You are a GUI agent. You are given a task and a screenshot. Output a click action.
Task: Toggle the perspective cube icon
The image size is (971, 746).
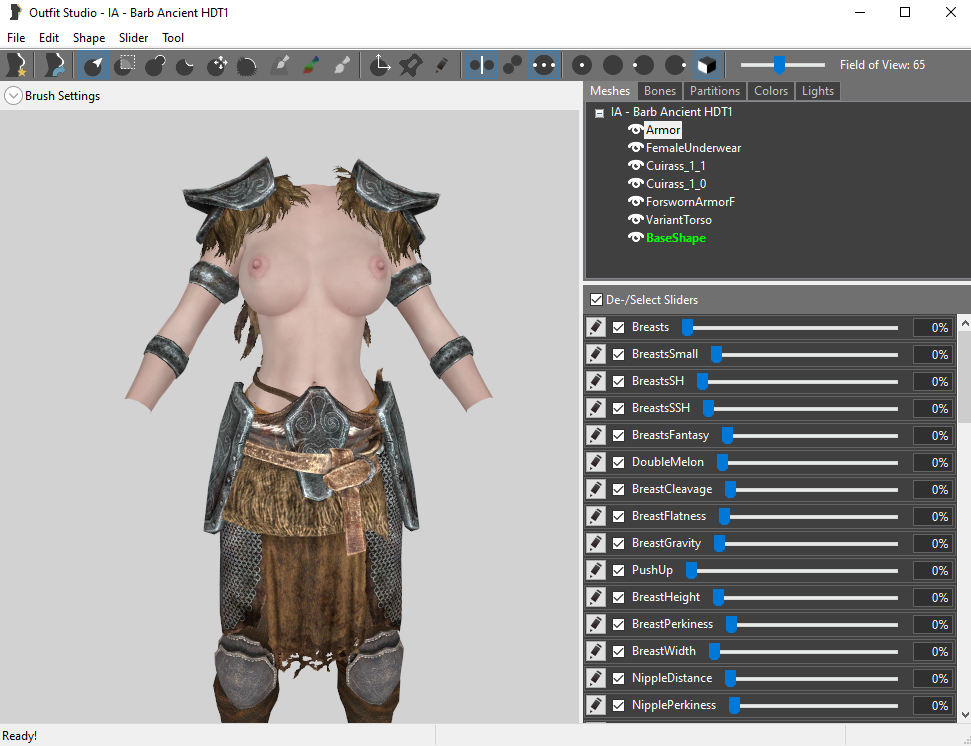coord(707,65)
